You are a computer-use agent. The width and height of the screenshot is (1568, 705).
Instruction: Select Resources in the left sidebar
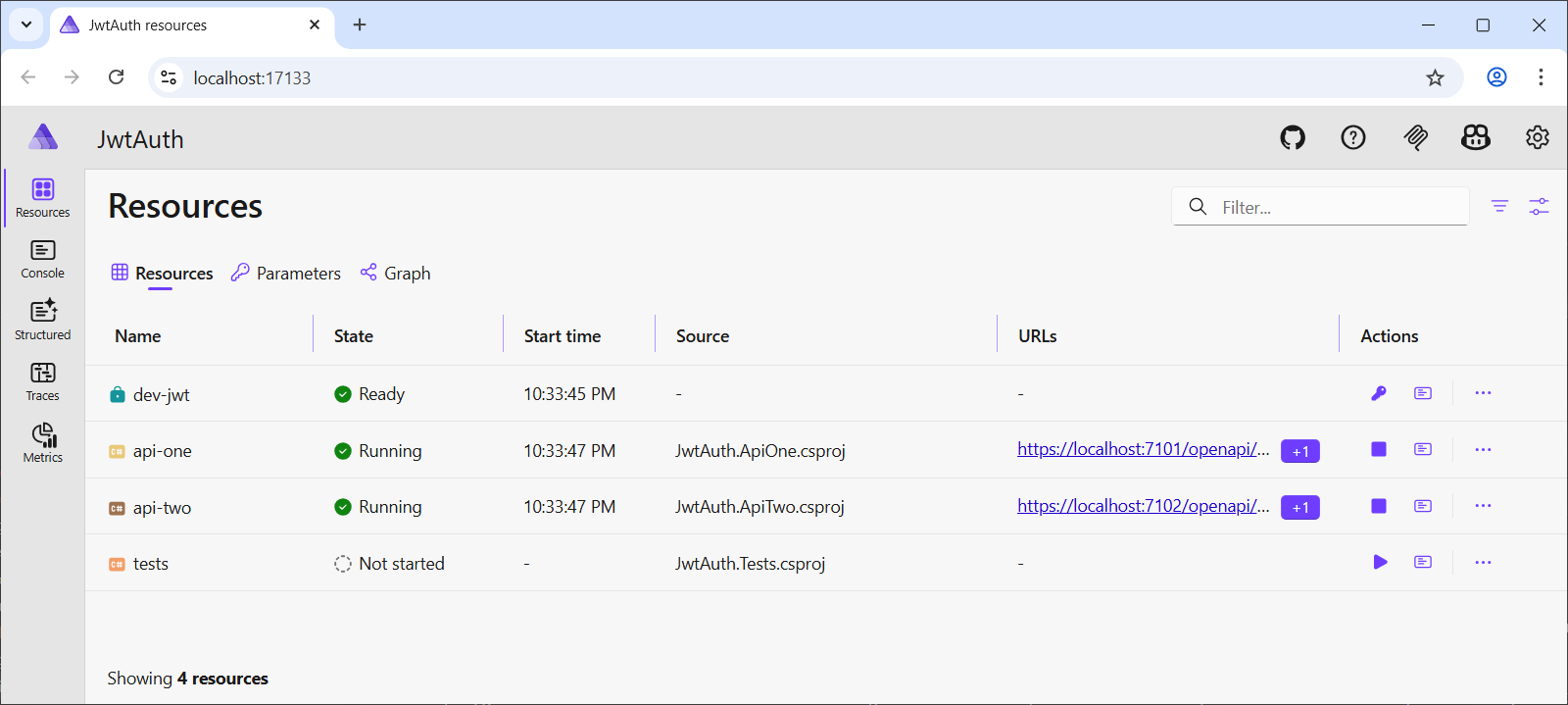(x=43, y=198)
